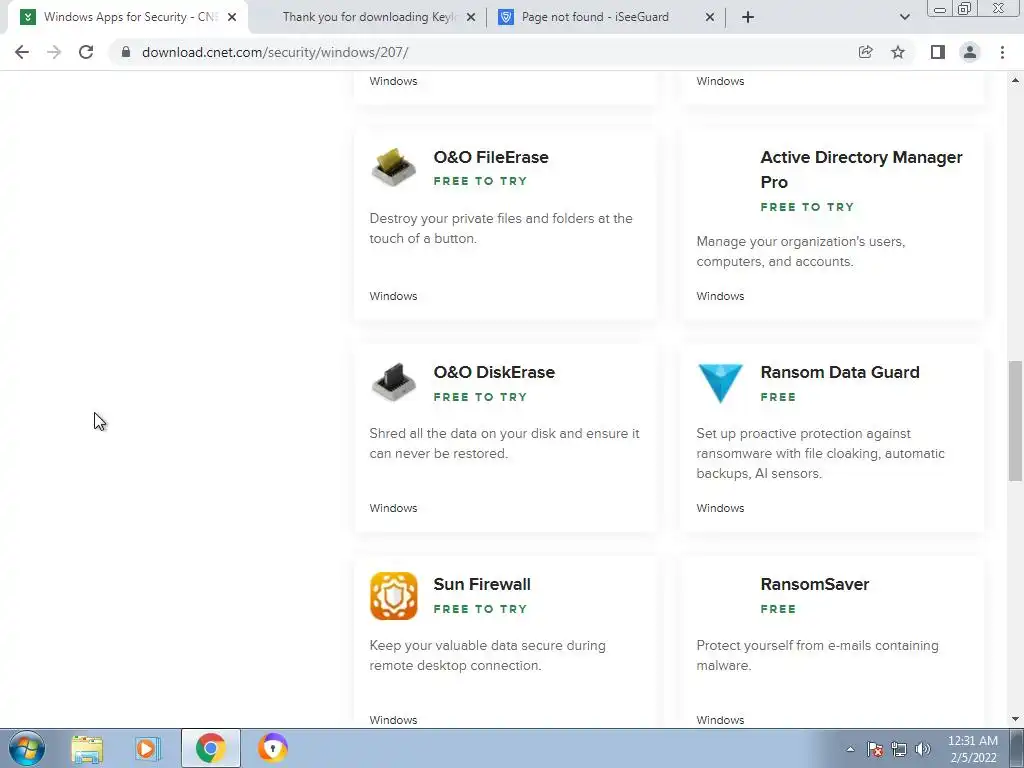Click the page scrollbar thumb

[1016, 421]
